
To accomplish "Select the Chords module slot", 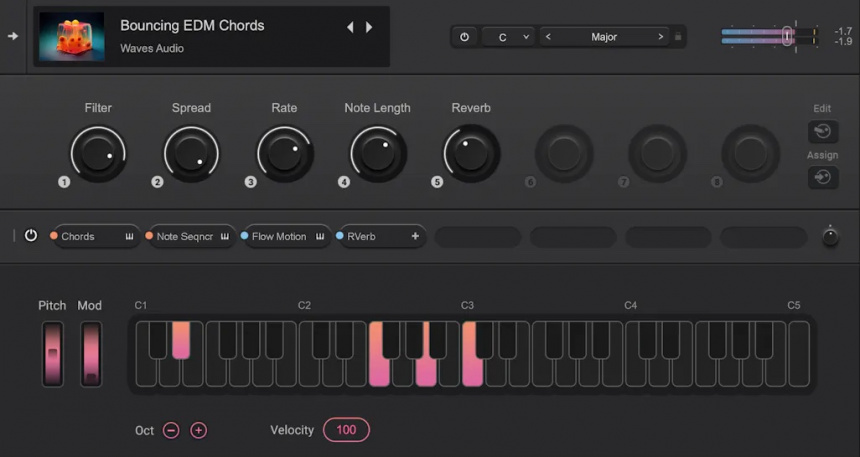I will click(97, 236).
